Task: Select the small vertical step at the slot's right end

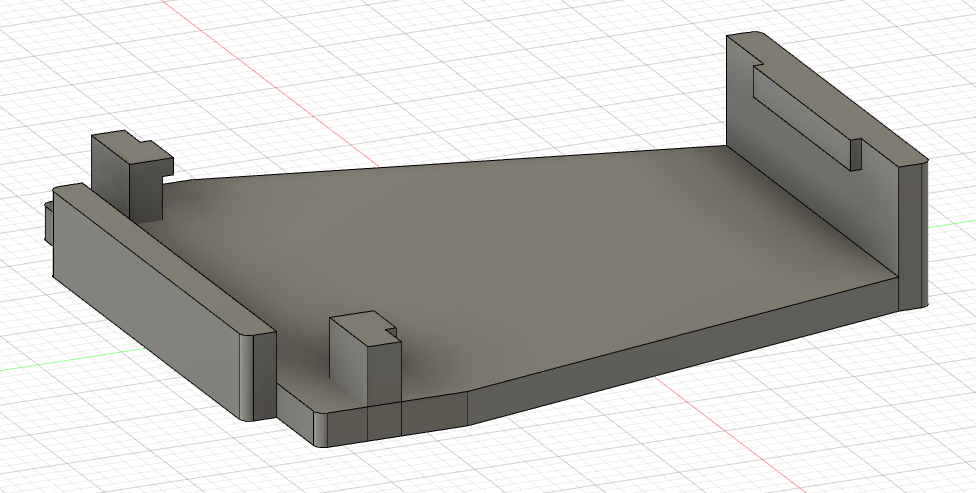Action: coord(856,153)
